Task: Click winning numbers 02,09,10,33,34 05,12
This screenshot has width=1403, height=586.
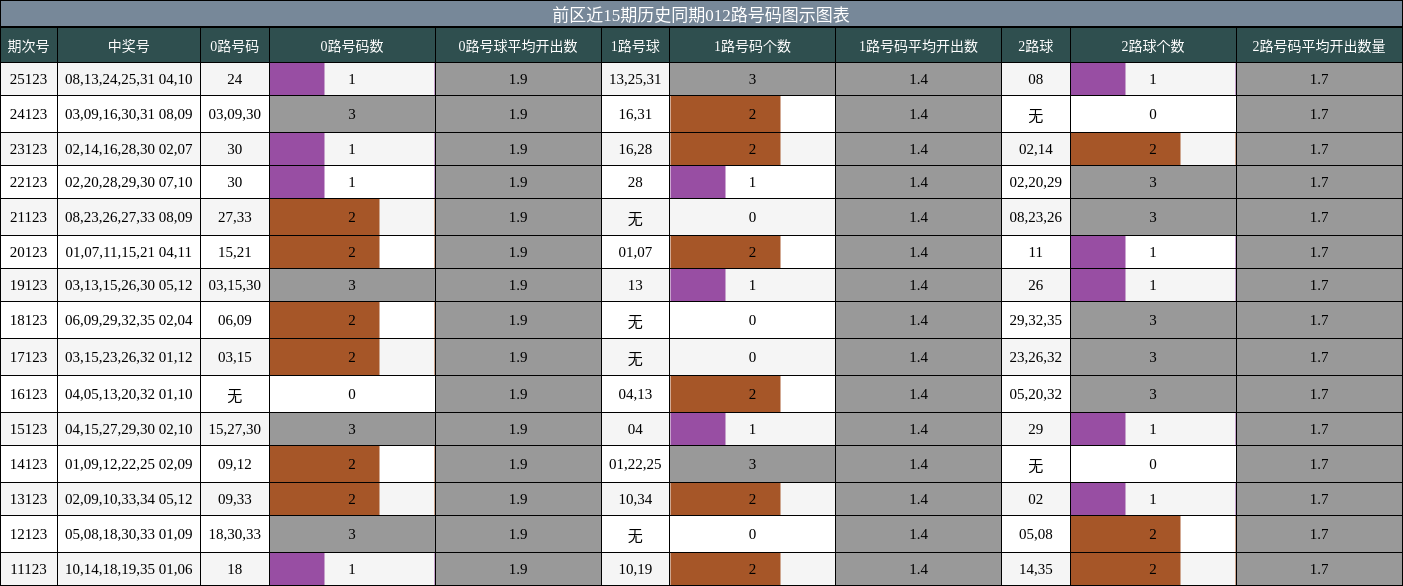Action: click(x=129, y=499)
